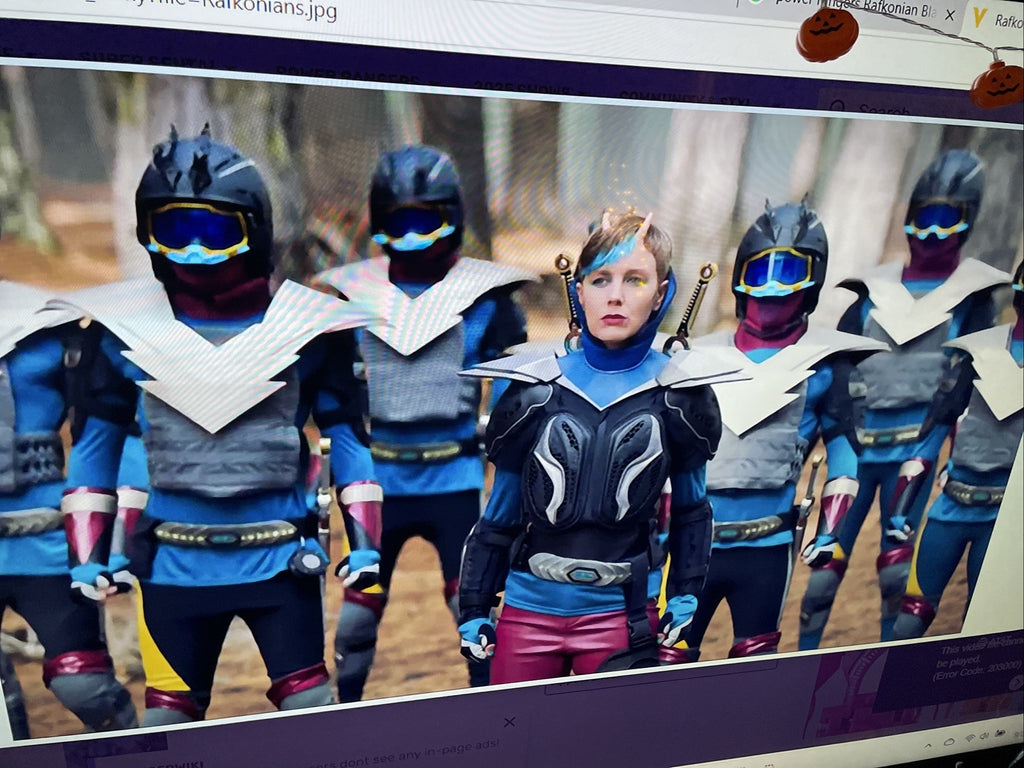
Task: Open the Wi-Fi network tray icon
Action: [970, 738]
